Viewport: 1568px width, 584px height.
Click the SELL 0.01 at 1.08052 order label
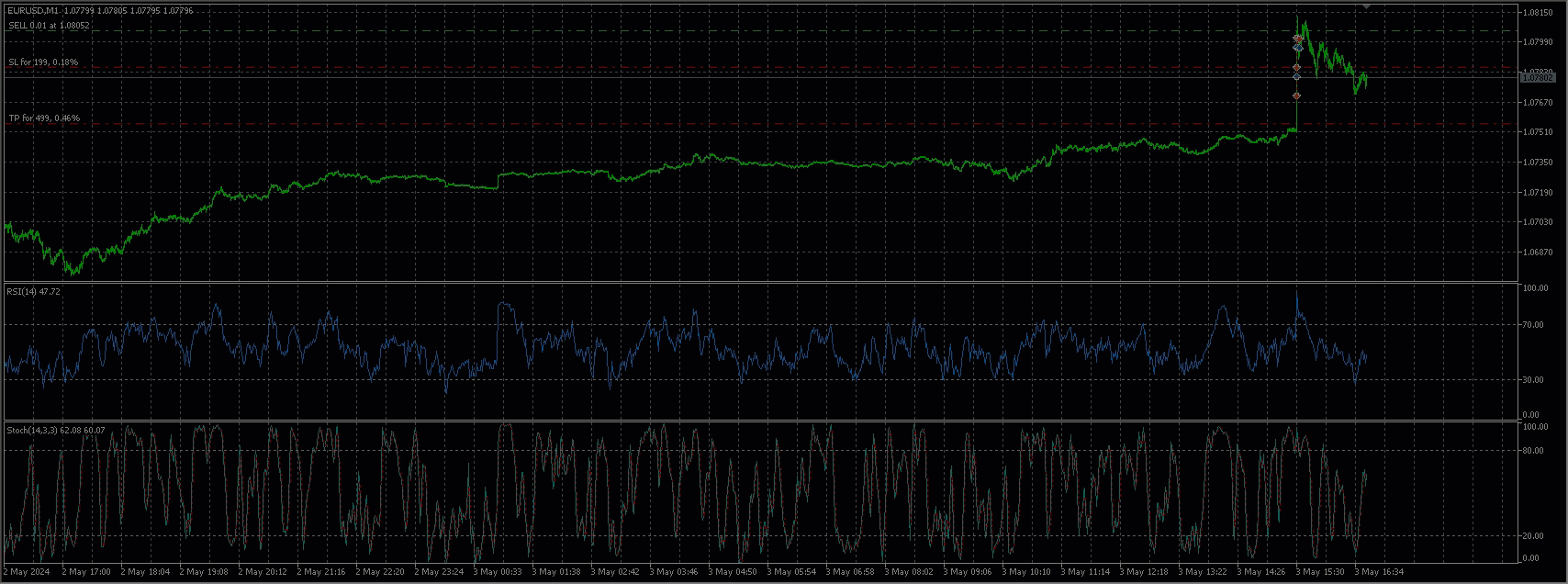49,26
